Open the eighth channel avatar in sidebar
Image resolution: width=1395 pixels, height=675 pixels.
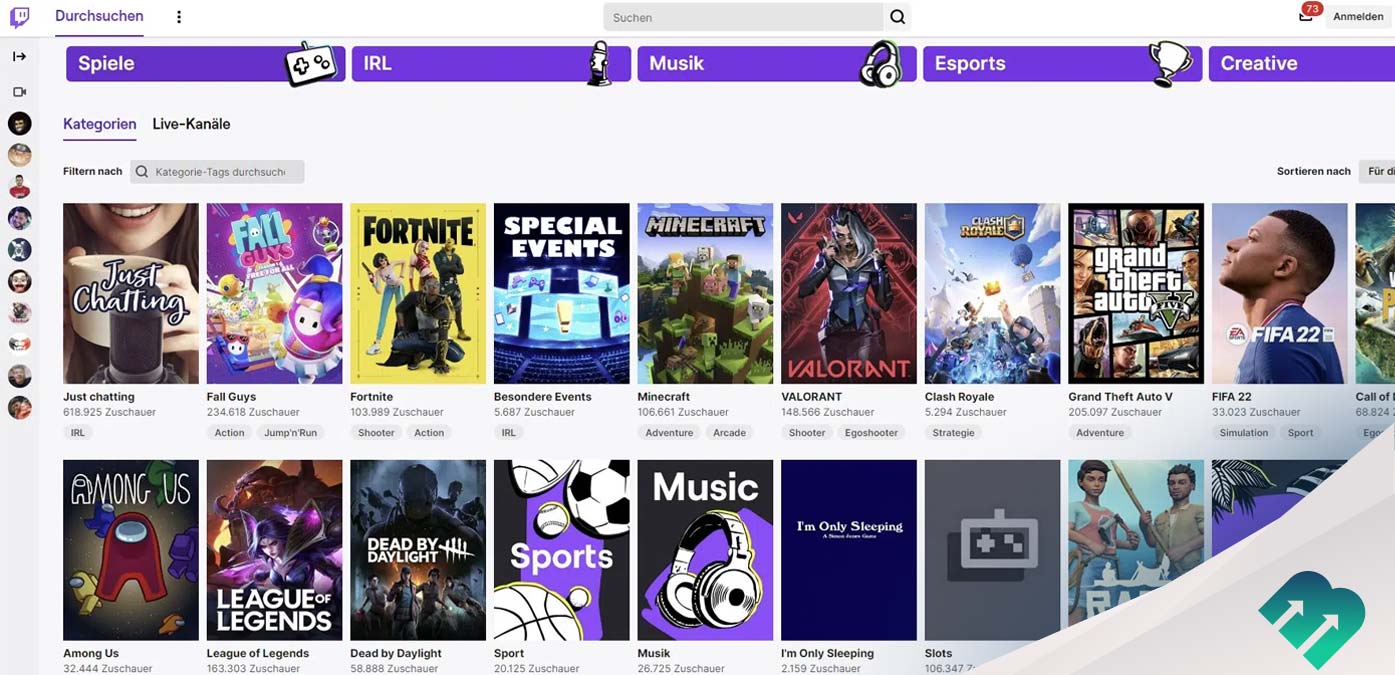[20, 344]
